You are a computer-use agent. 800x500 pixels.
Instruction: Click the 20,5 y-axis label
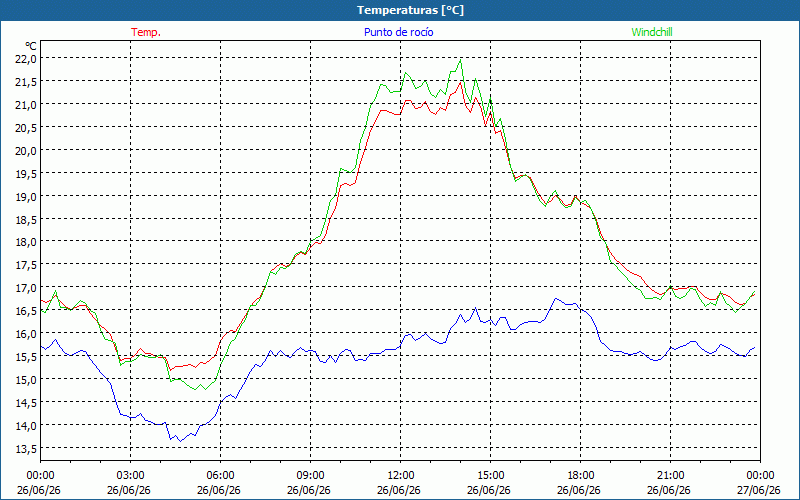pyautogui.click(x=26, y=128)
